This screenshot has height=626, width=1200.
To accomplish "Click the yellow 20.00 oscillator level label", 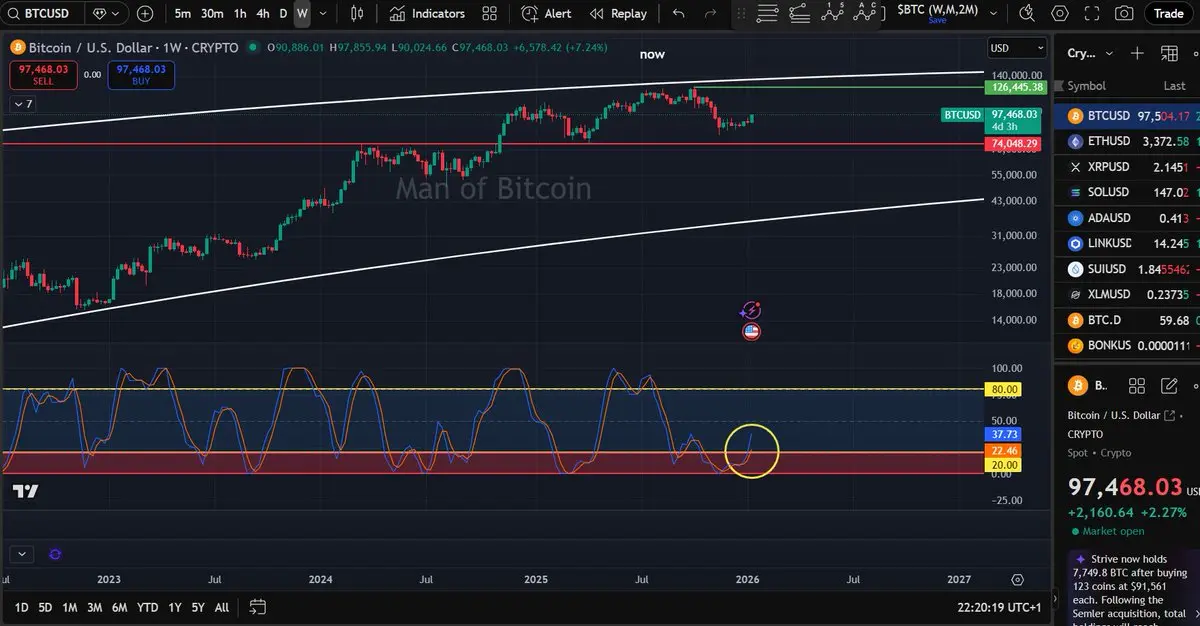I will click(x=1004, y=465).
